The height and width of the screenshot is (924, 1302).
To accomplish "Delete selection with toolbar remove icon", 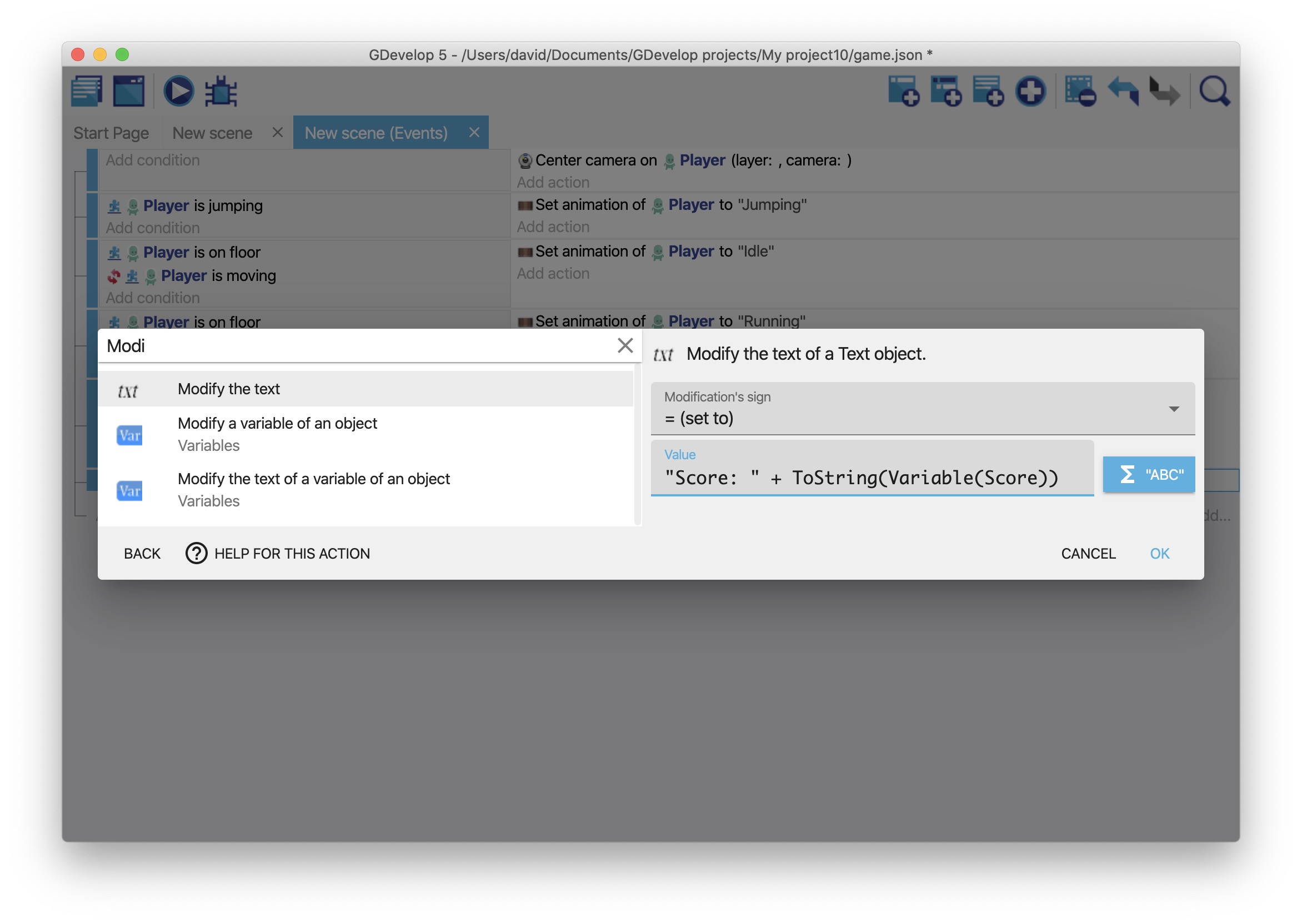I will point(1080,91).
